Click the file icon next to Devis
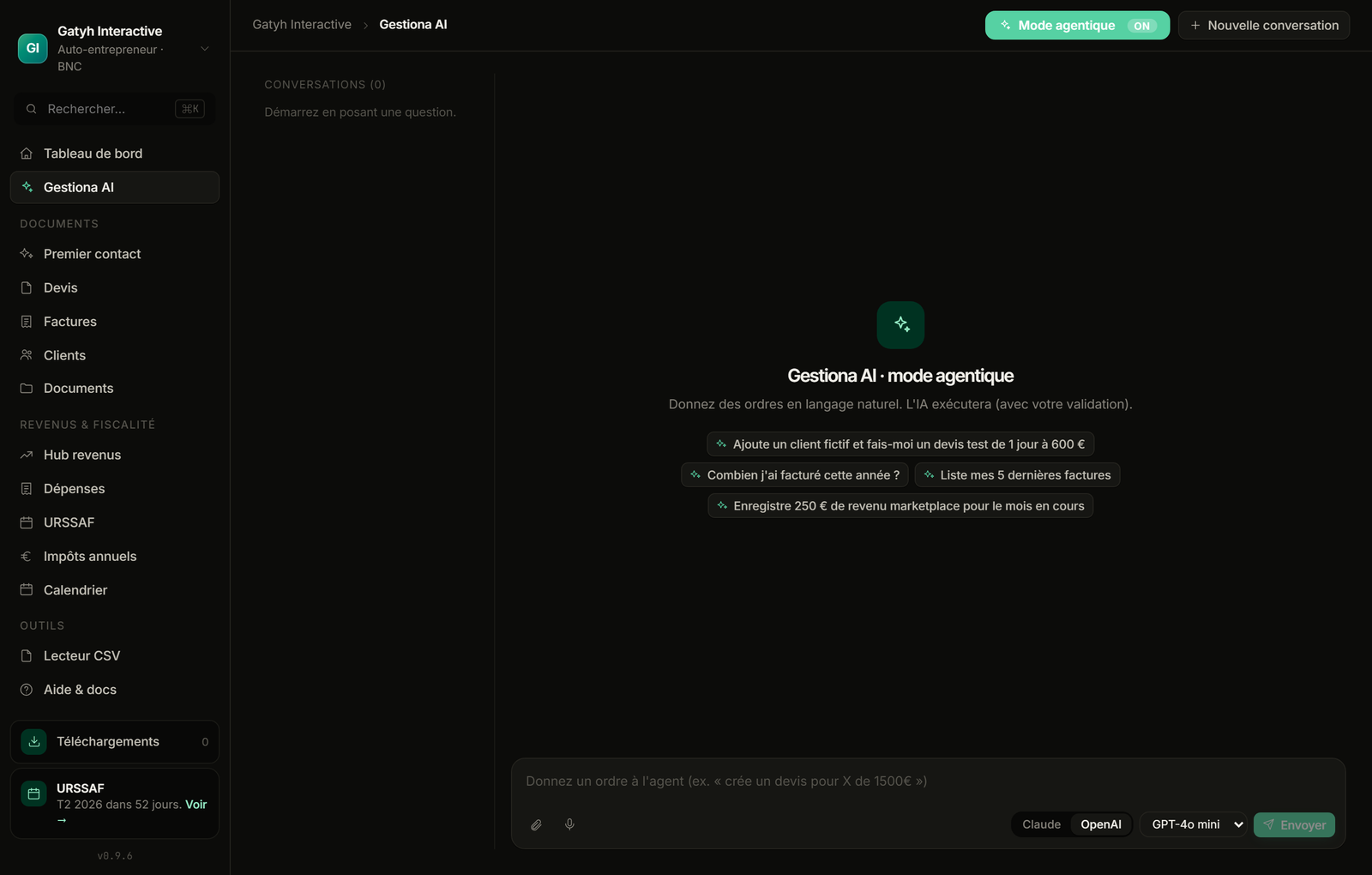1372x875 pixels. pos(27,287)
